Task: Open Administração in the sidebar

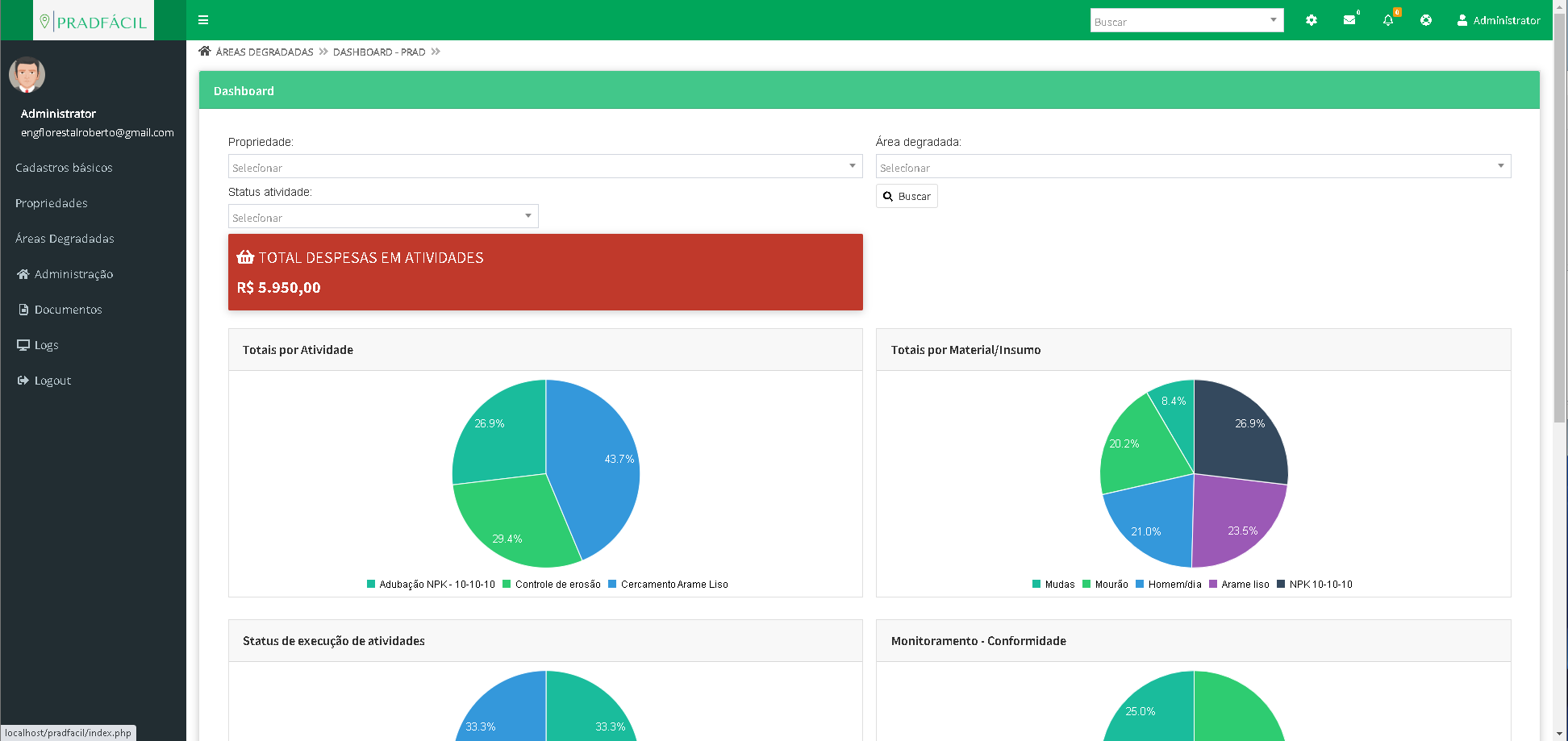Action: coord(73,274)
